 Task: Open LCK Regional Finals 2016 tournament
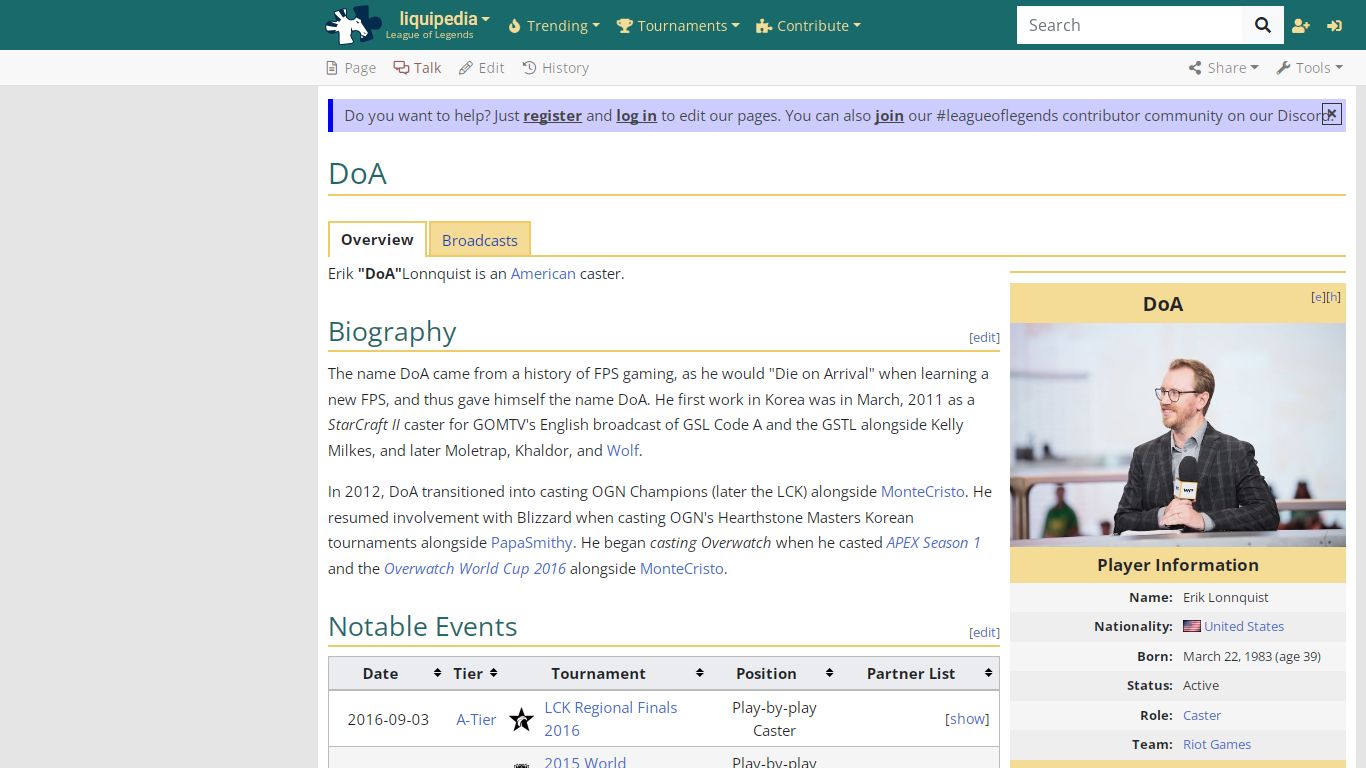click(x=610, y=719)
